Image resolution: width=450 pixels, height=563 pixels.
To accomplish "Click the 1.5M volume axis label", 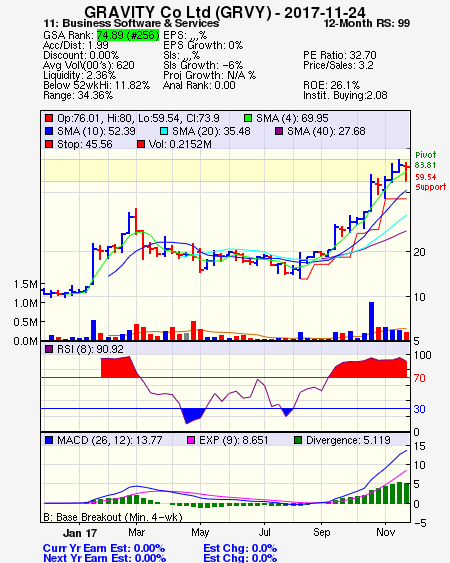I will point(25,284).
